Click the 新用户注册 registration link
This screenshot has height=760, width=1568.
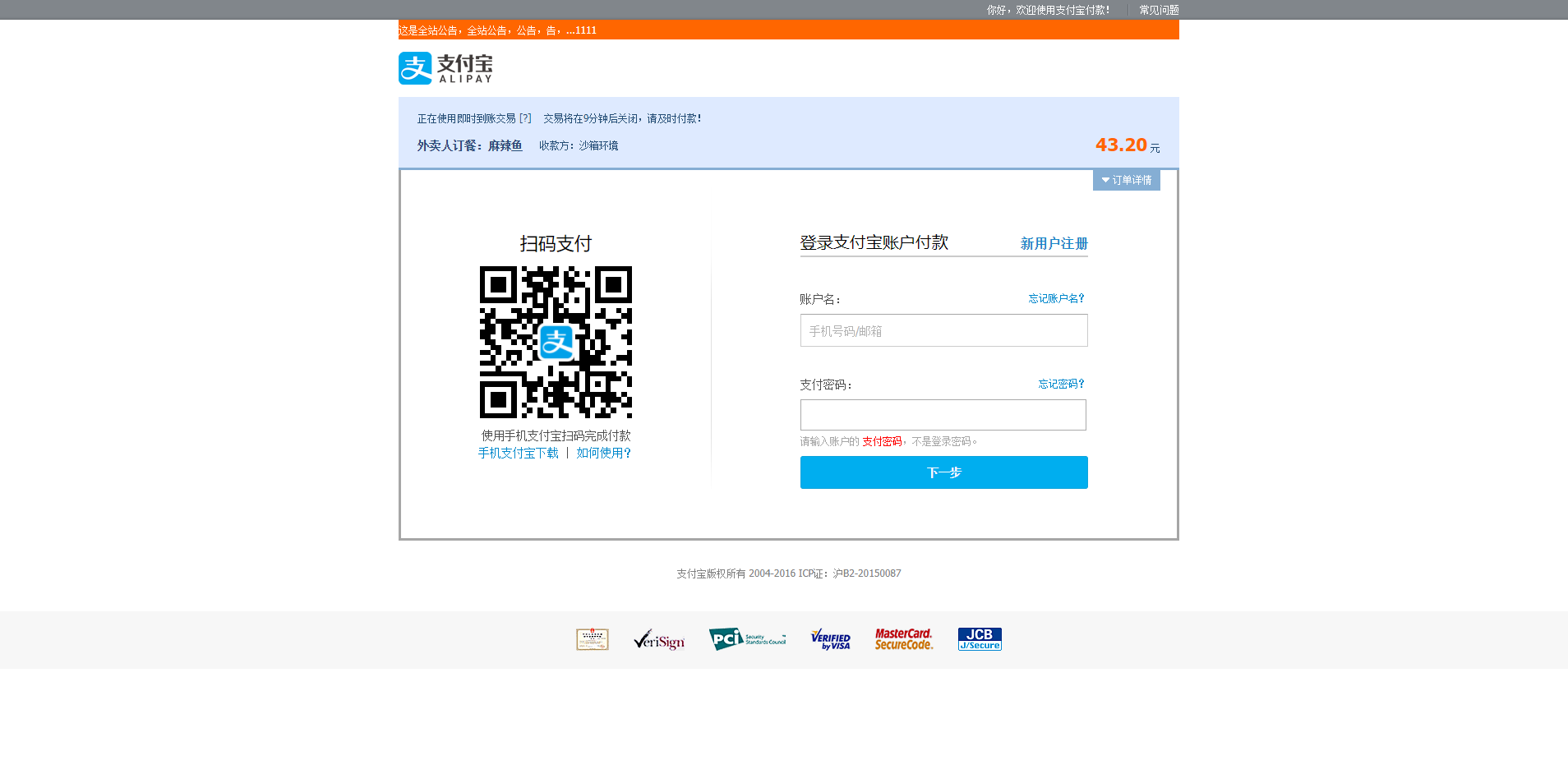(1054, 243)
